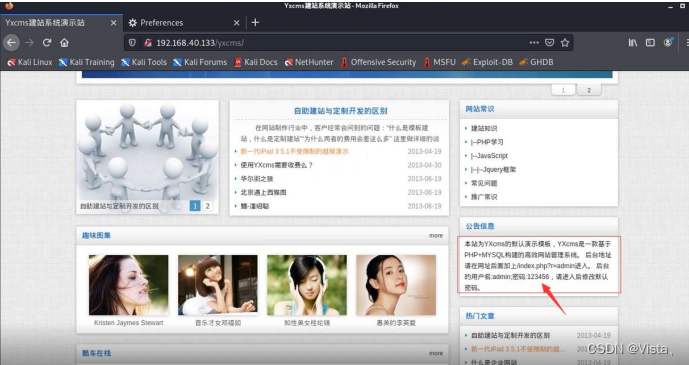Open page actions three-dots menu
Viewport: 689px width, 365px height.
pos(534,43)
